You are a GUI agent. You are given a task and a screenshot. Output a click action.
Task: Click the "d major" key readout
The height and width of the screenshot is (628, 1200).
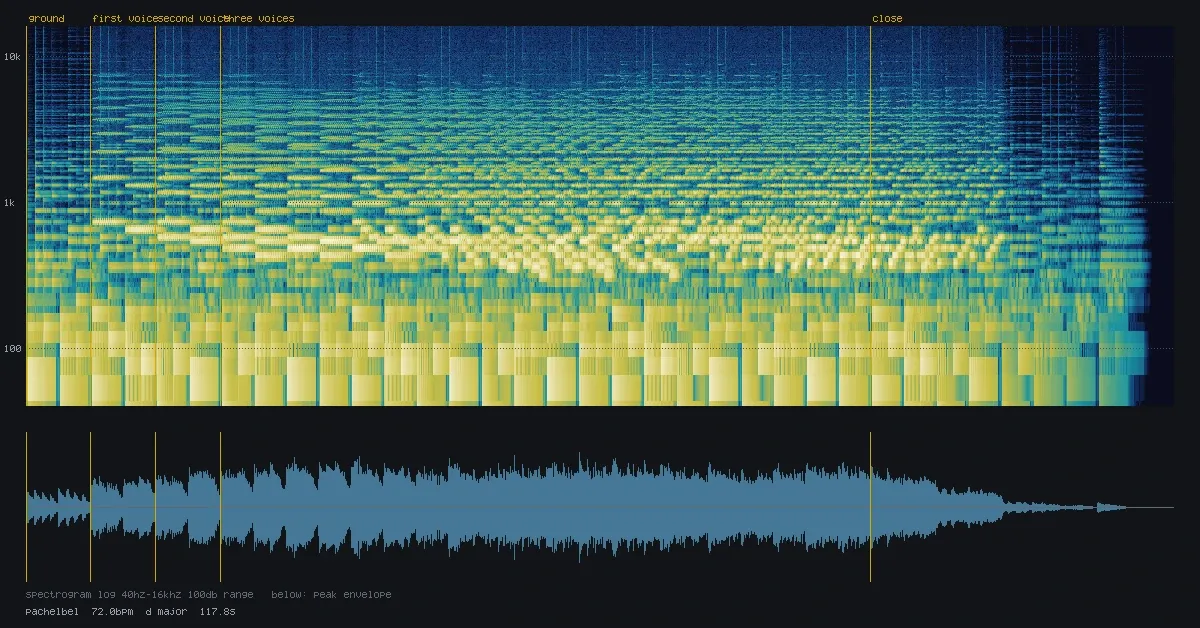point(167,610)
